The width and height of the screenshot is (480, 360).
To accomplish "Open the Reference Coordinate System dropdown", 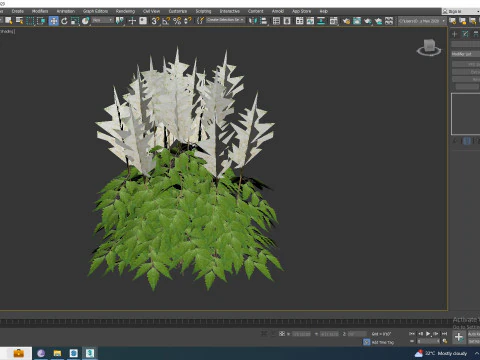I will click(x=103, y=21).
